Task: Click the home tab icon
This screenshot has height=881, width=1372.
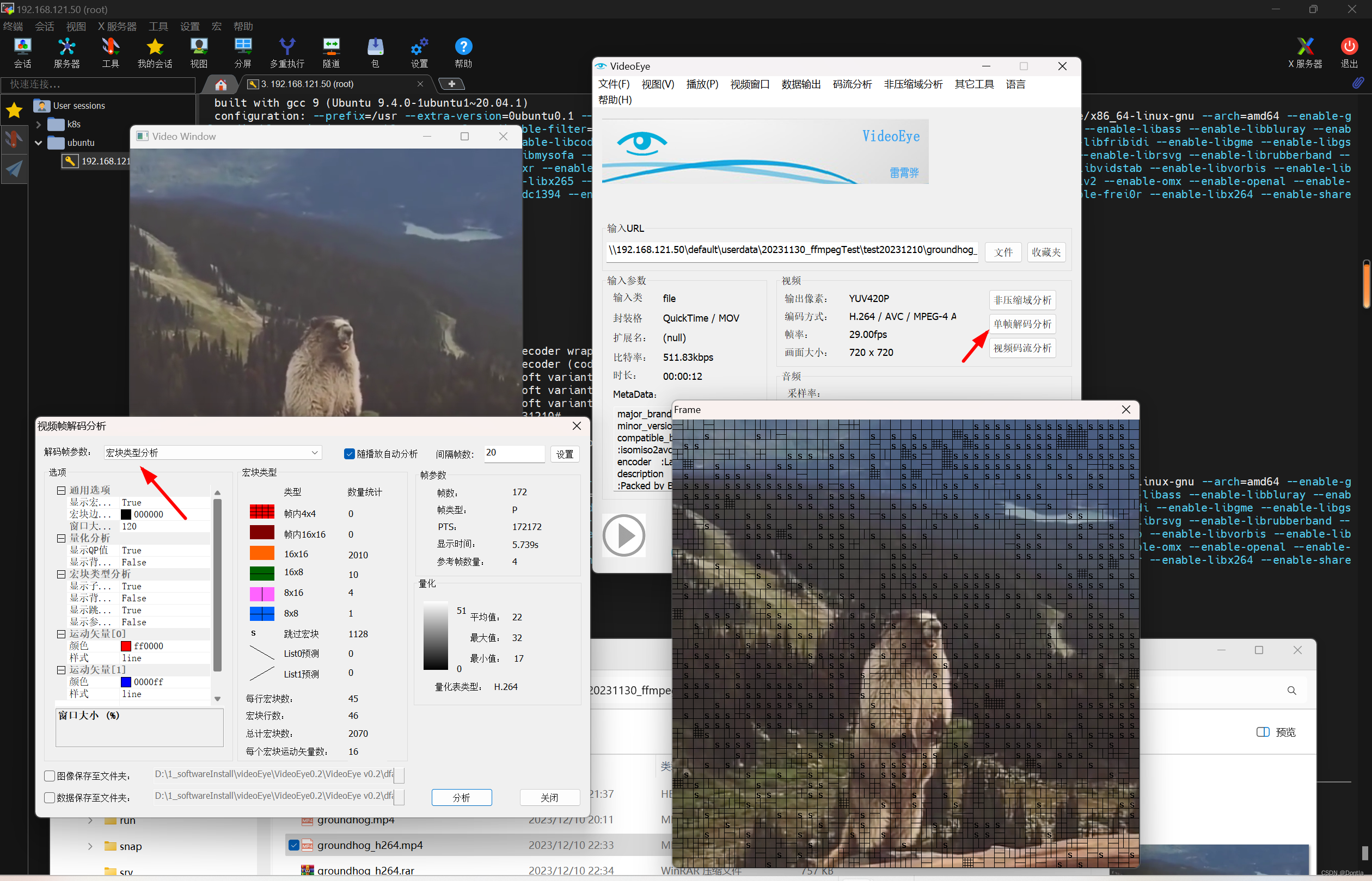Action: click(221, 85)
